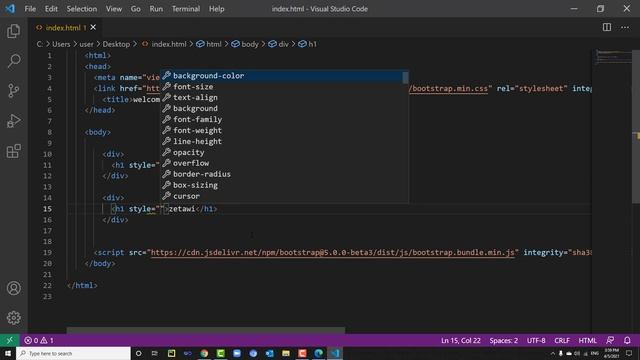Open Chrome from the taskbar
Viewport: 640px width, 360px height.
click(x=204, y=353)
